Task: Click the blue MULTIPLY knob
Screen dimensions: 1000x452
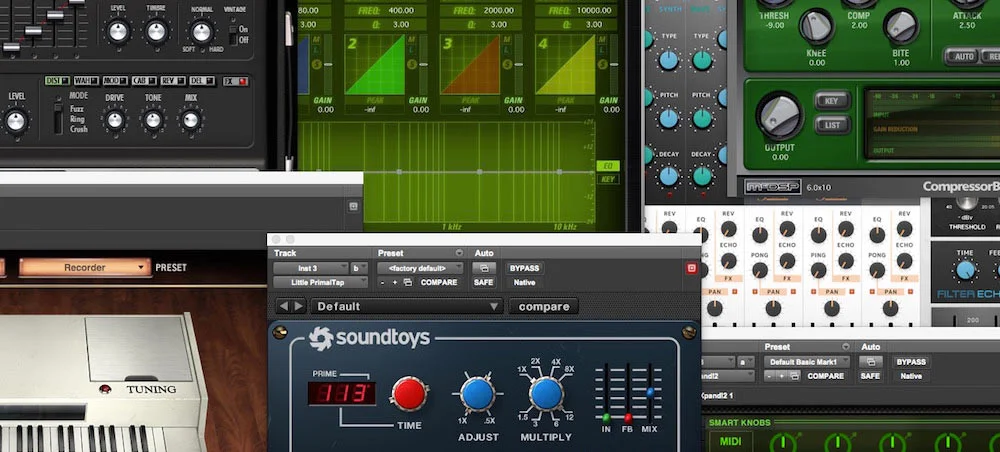Action: [x=546, y=394]
